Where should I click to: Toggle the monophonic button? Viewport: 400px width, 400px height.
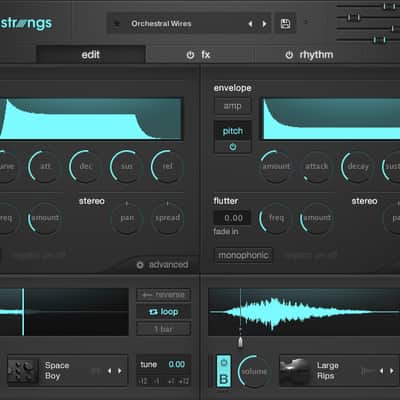[243, 255]
